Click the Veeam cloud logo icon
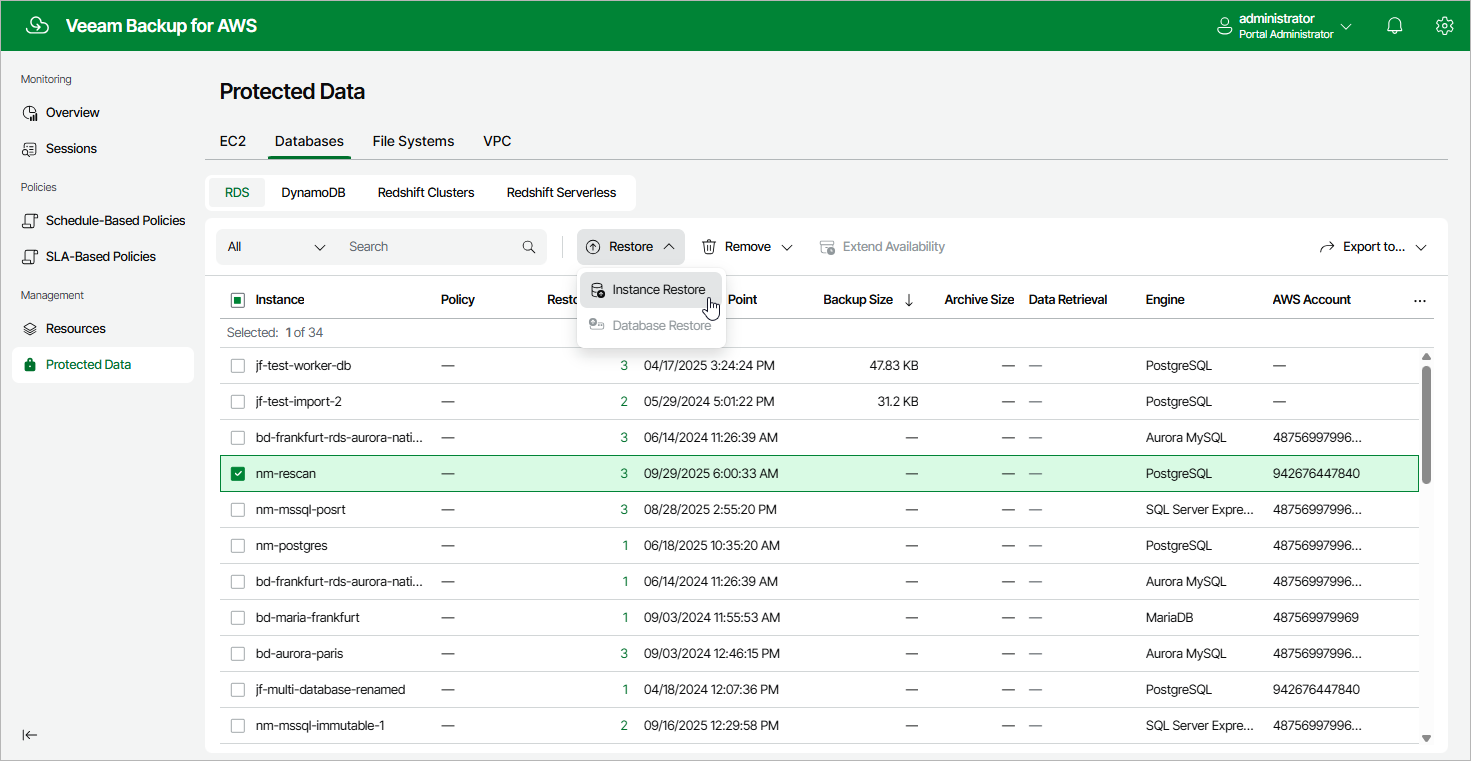 (37, 26)
